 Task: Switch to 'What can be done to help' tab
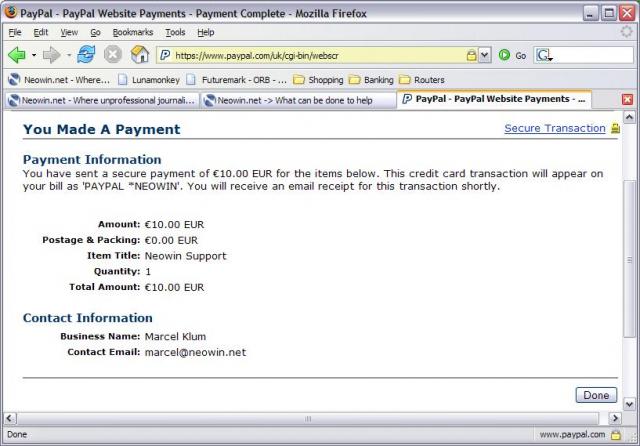pos(298,100)
